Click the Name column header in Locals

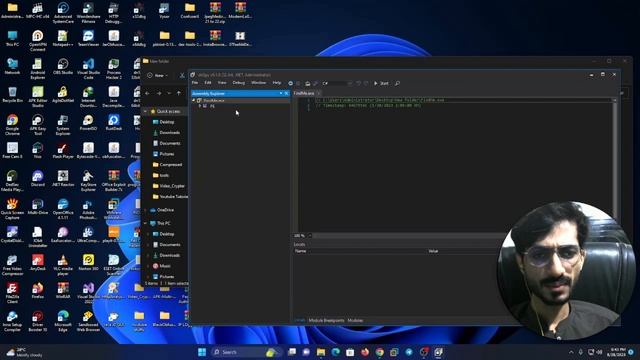300,251
